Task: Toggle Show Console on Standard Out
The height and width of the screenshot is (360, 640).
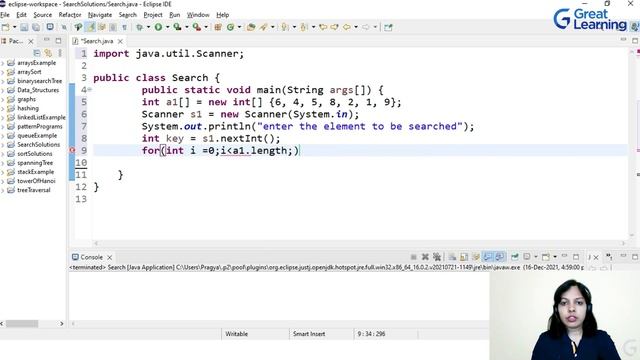Action: [x=487, y=257]
